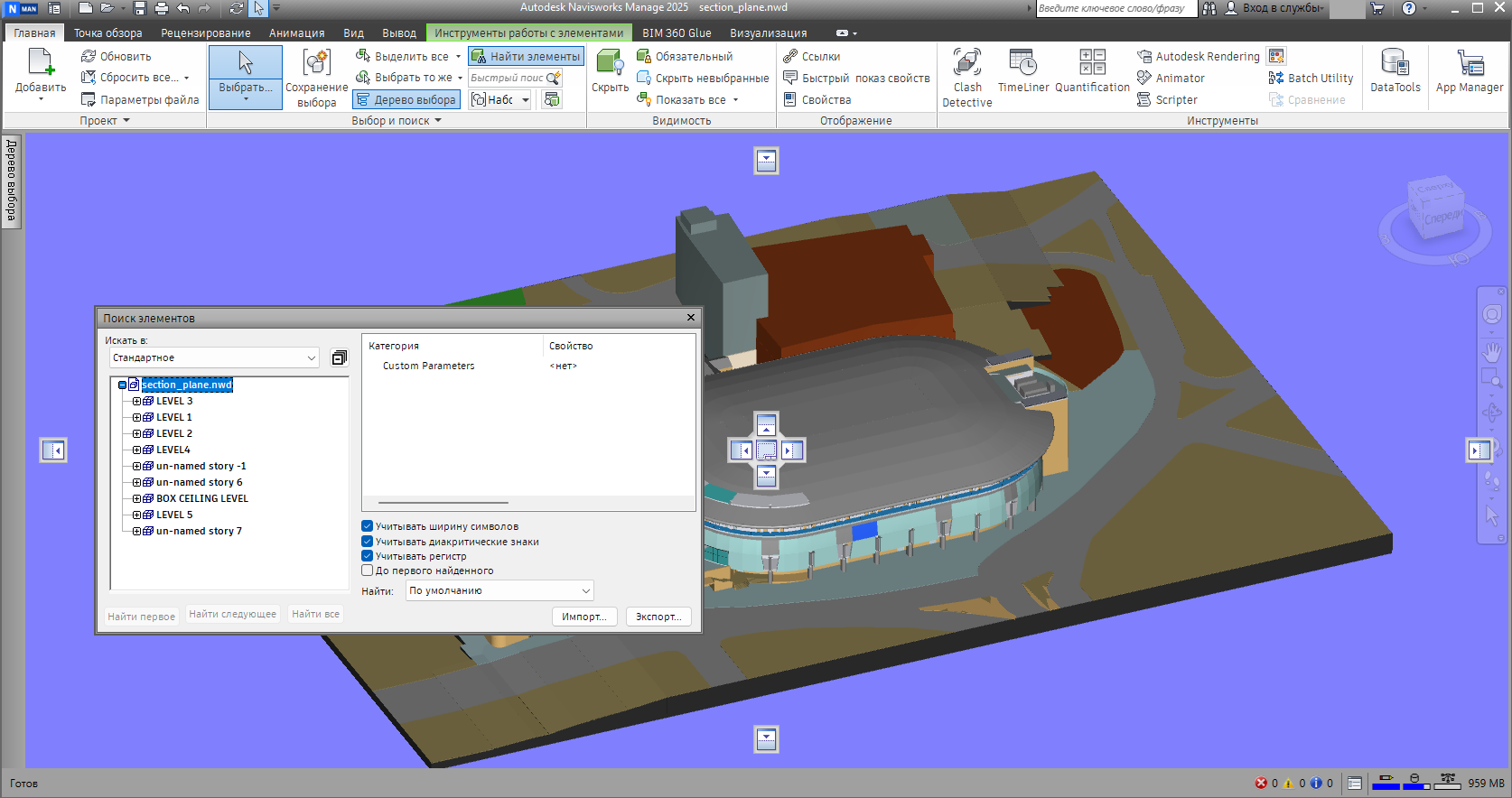Collapse the section_plane.nwd root node
Screen dimensions: 1512x798
pyautogui.click(x=122, y=385)
